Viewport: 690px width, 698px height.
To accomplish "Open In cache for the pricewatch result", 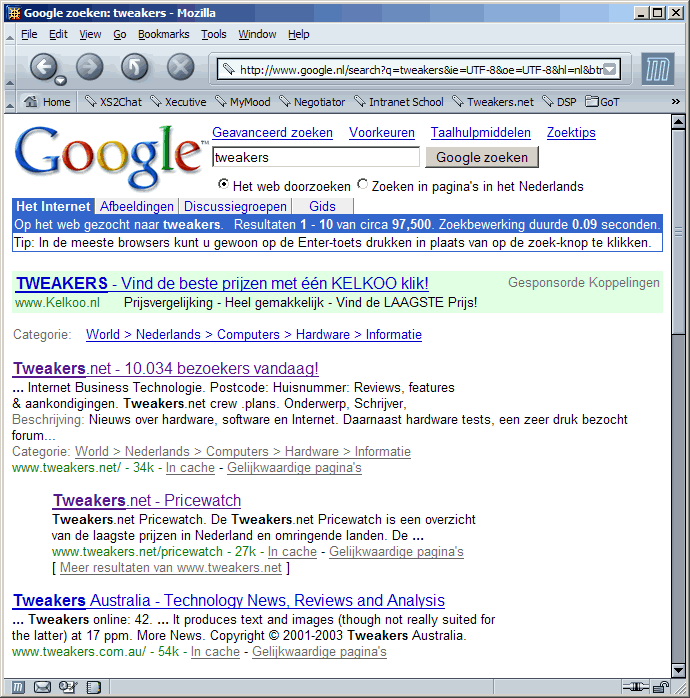I will click(292, 552).
